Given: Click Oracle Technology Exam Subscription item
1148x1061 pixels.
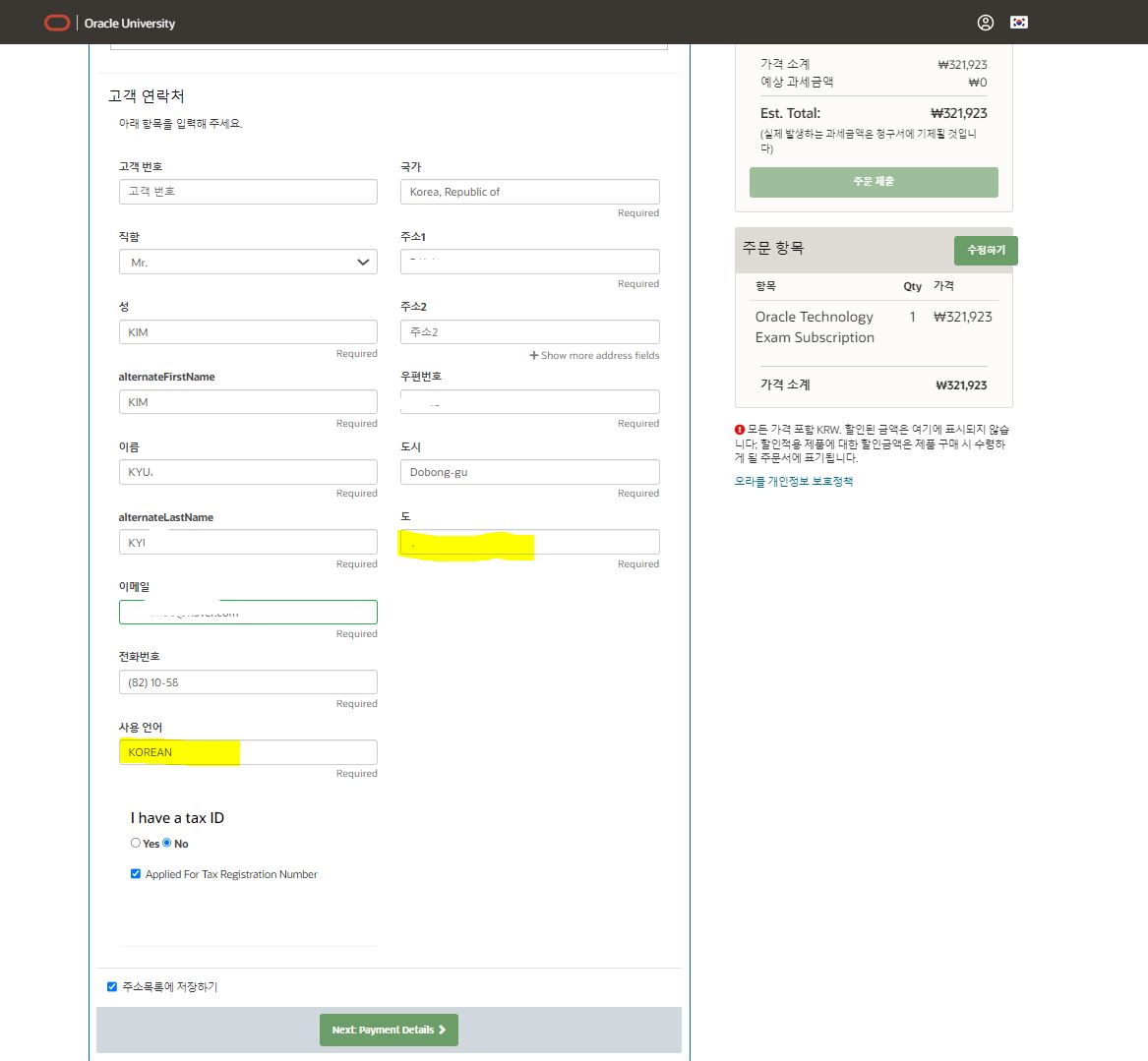Looking at the screenshot, I should coord(815,327).
